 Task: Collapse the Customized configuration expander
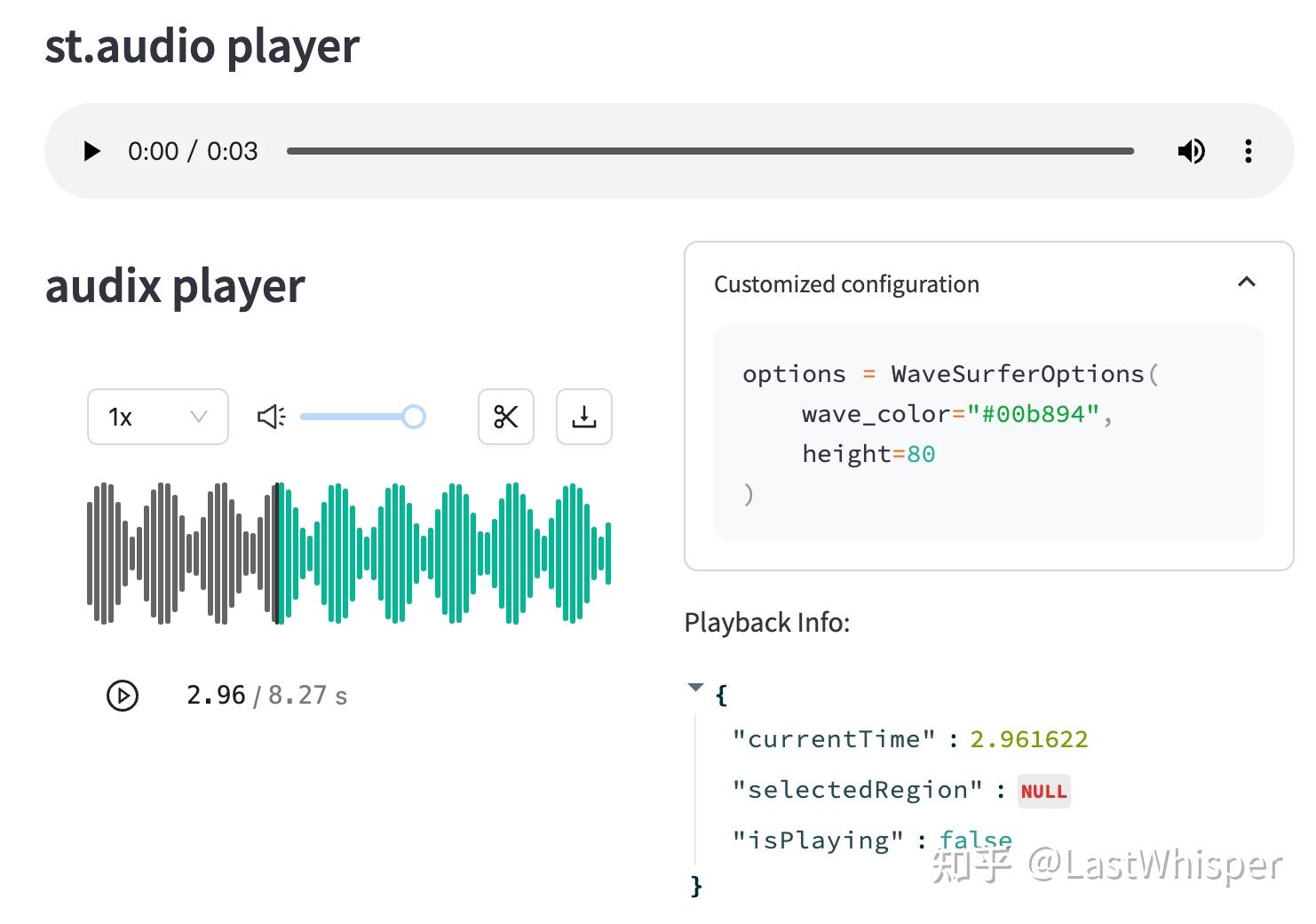pos(1247,283)
